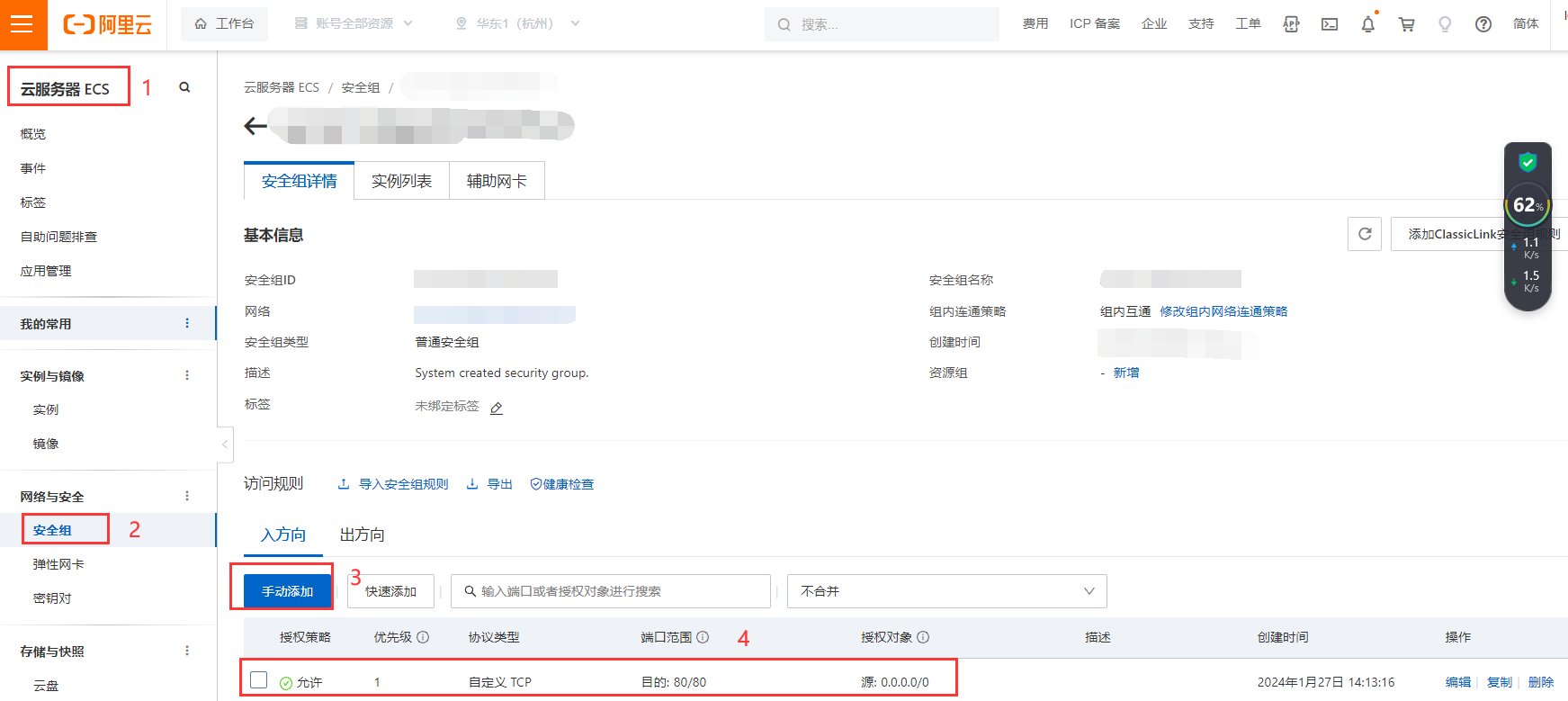Open the 工作台 workbench button
Viewport: 1568px width, 701px height.
[x=225, y=24]
